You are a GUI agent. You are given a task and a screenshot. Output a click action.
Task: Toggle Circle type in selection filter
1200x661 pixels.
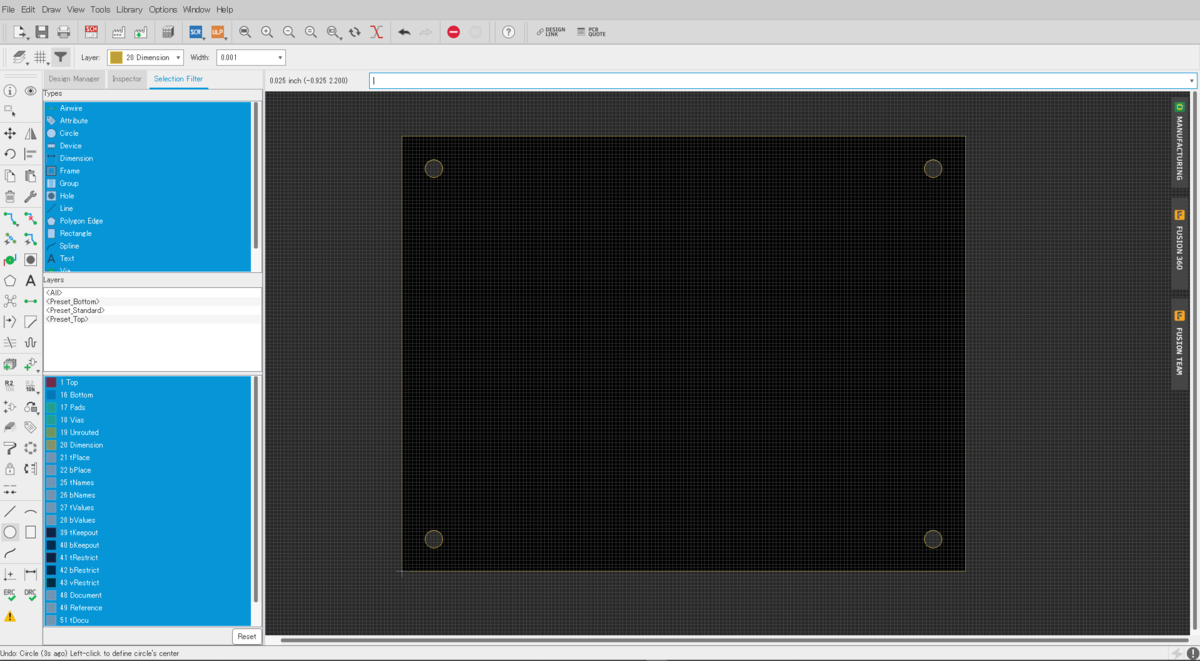point(147,133)
